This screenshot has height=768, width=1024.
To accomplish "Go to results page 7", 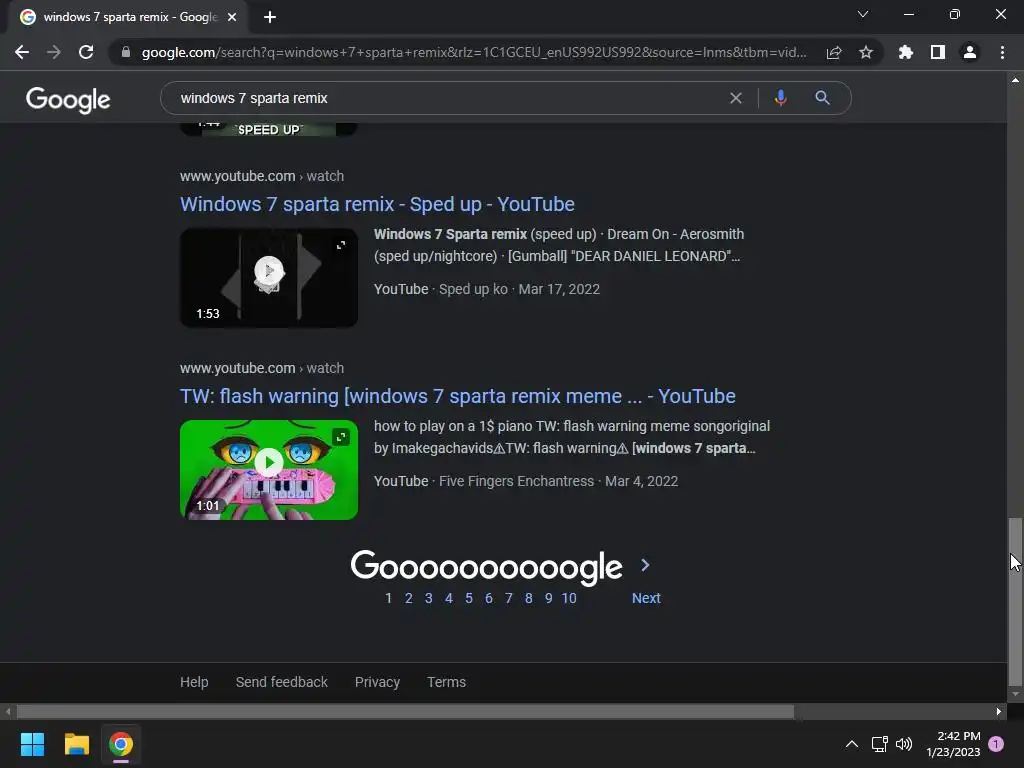I will [509, 598].
